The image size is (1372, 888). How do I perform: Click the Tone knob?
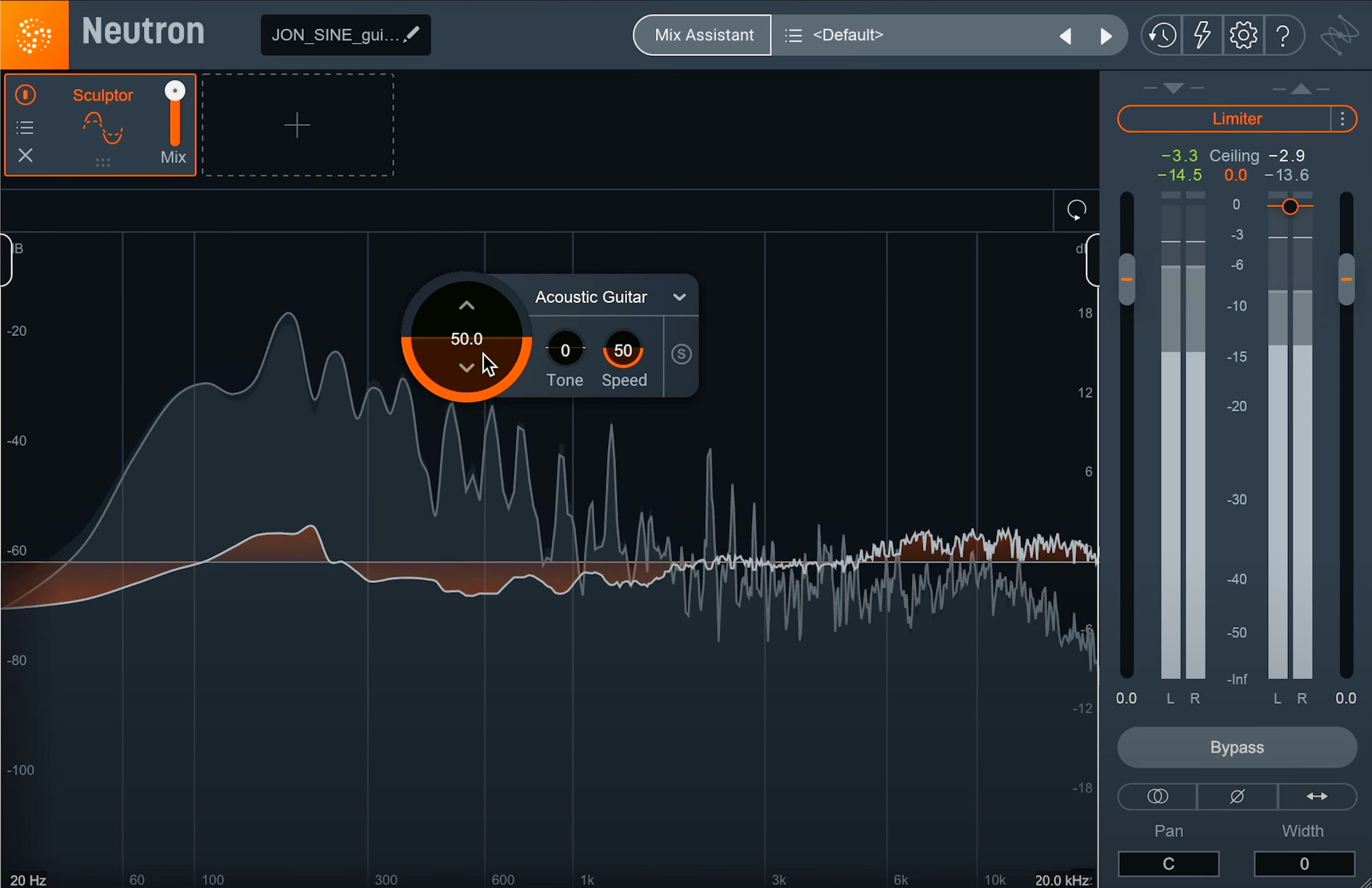[565, 350]
